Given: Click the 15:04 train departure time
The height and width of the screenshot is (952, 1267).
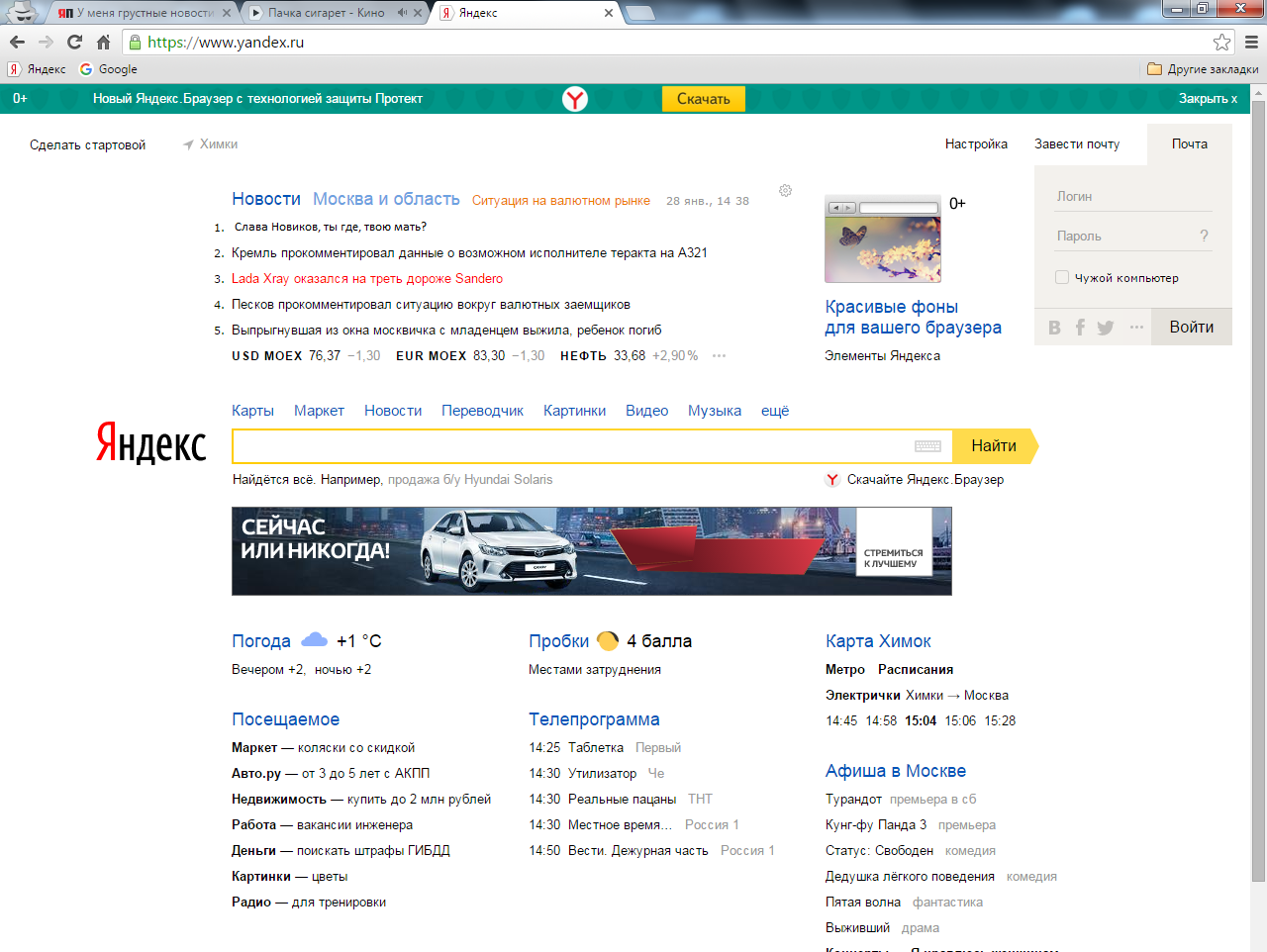Looking at the screenshot, I should (921, 721).
